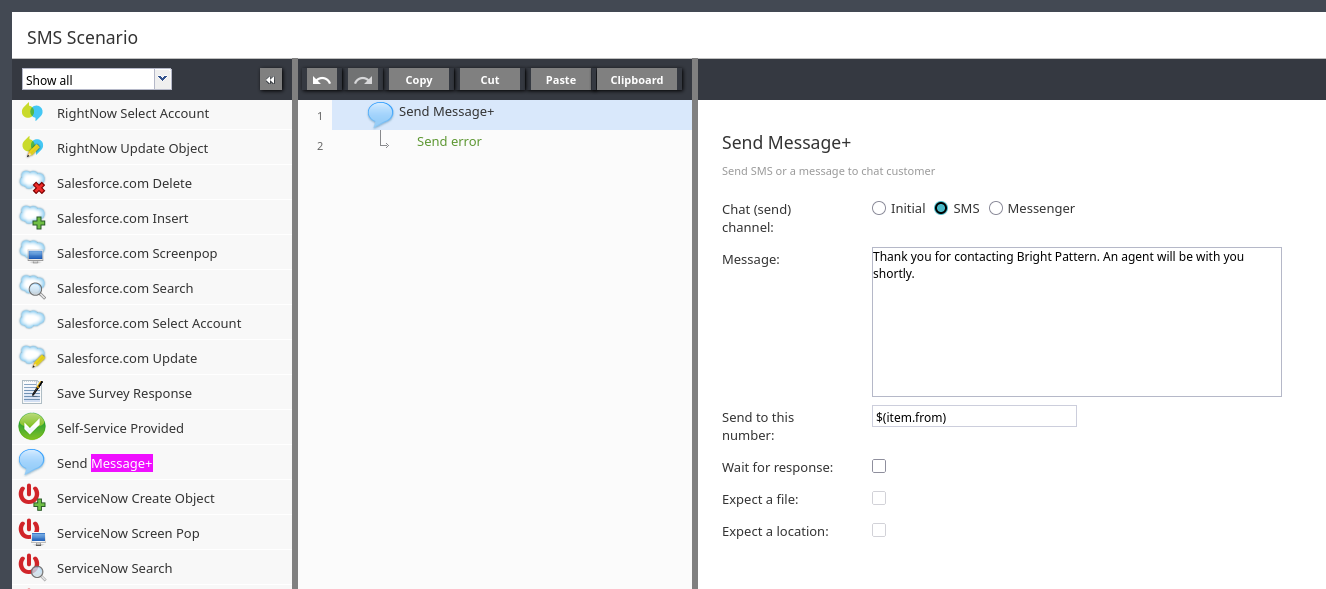Image resolution: width=1326 pixels, height=589 pixels.
Task: Choose ServiceNow Screen Pop in the list
Action: pyautogui.click(x=128, y=533)
